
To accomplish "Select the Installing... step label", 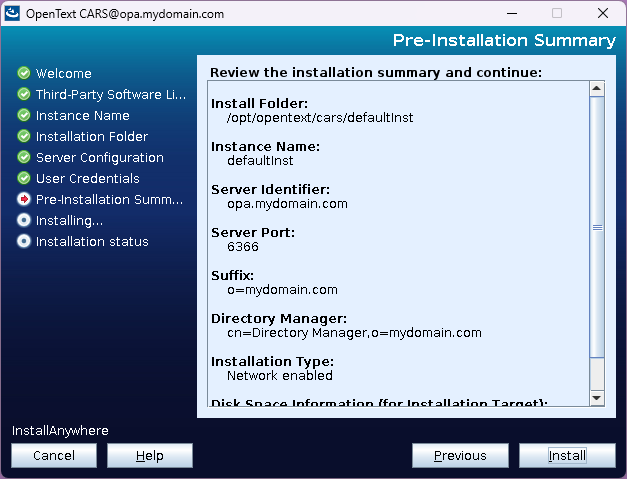I will coord(69,221).
